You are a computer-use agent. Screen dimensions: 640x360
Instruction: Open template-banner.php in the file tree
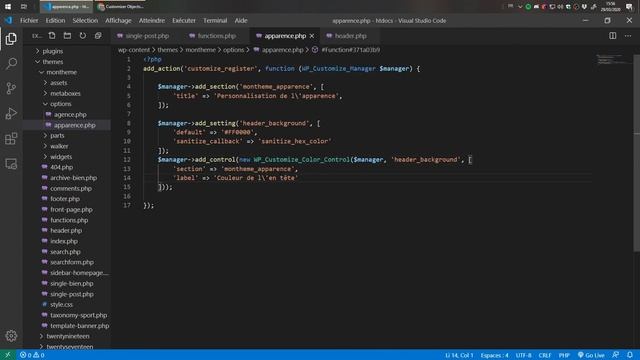click(x=80, y=326)
